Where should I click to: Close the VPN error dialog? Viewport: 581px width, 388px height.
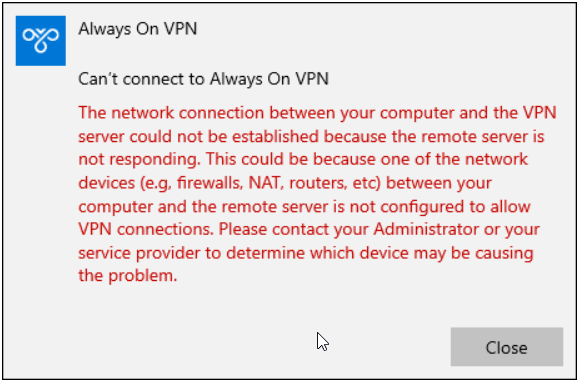coord(507,347)
